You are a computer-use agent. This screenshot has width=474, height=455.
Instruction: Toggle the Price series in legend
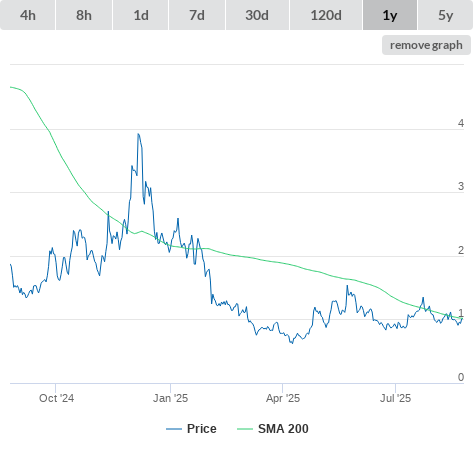click(191, 429)
